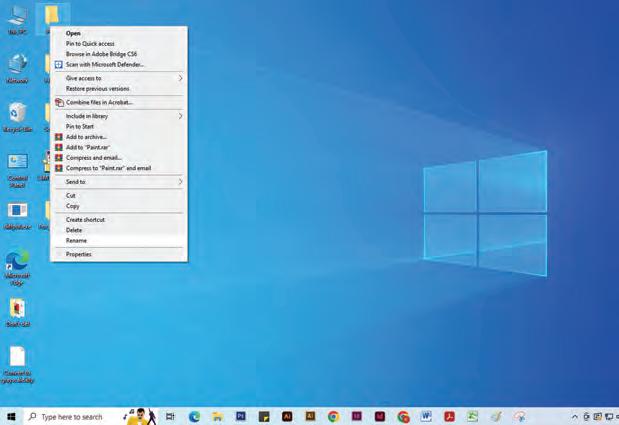619x425 pixels.
Task: Choose Open from the context menu
Action: 119,33
